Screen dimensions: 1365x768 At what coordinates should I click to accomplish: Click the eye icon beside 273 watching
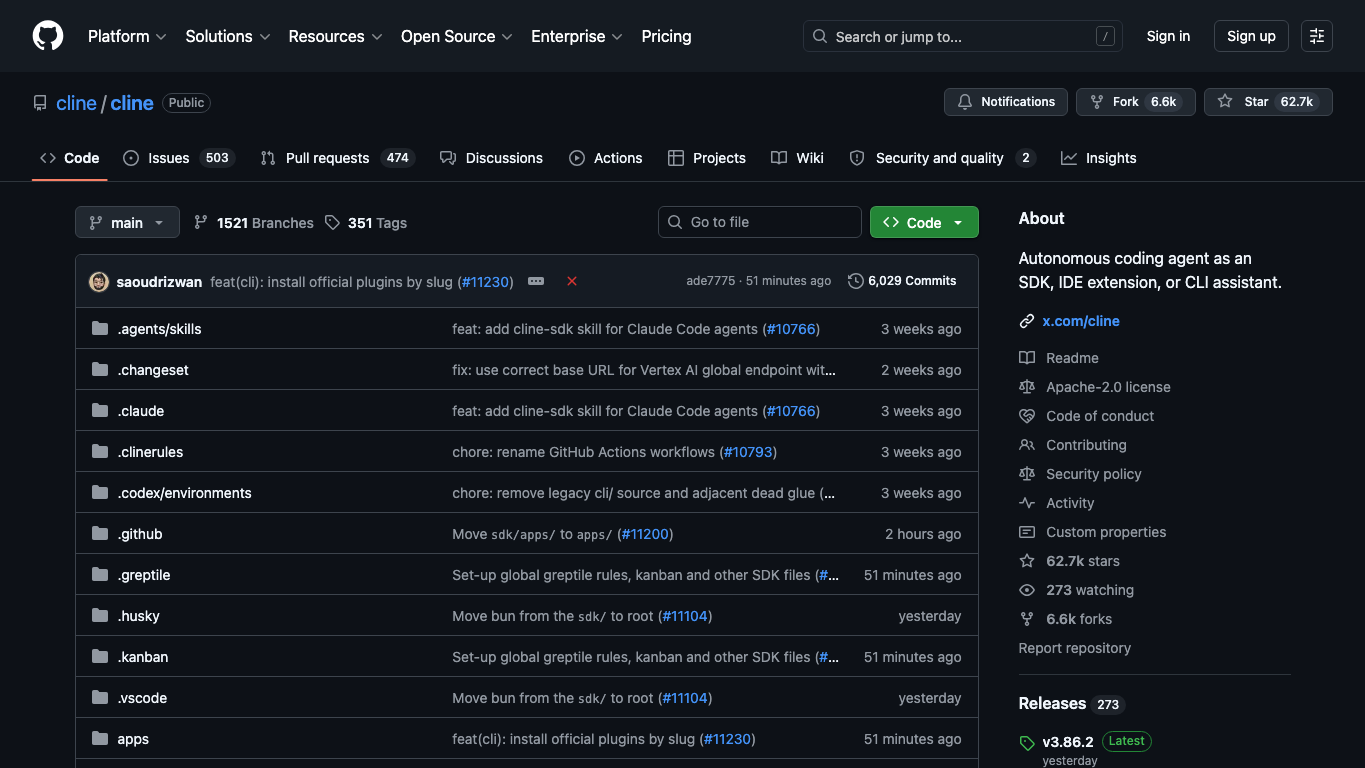1027,590
